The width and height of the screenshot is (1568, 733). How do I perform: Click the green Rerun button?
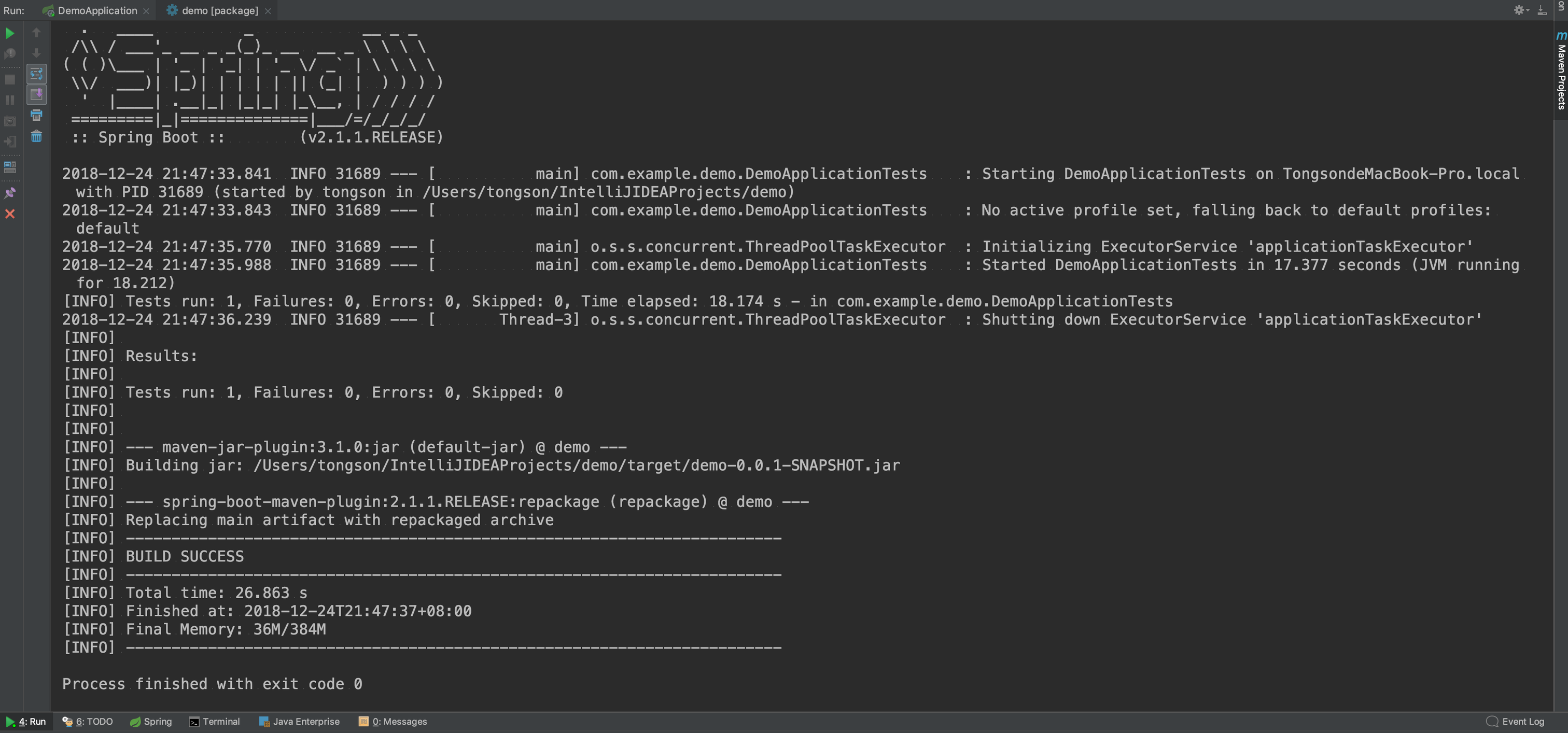click(10, 34)
